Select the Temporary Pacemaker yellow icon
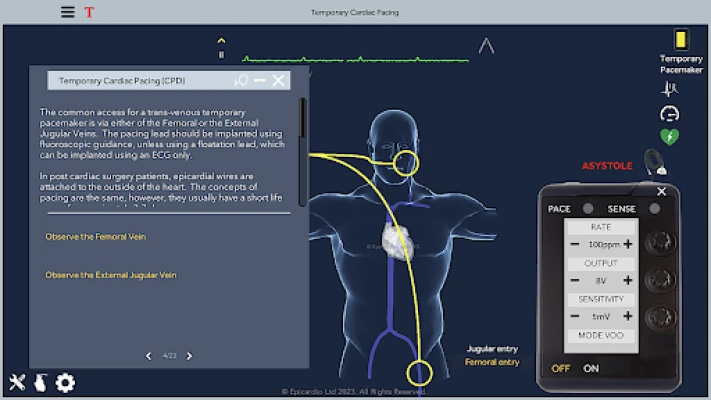711x400 pixels. [681, 39]
